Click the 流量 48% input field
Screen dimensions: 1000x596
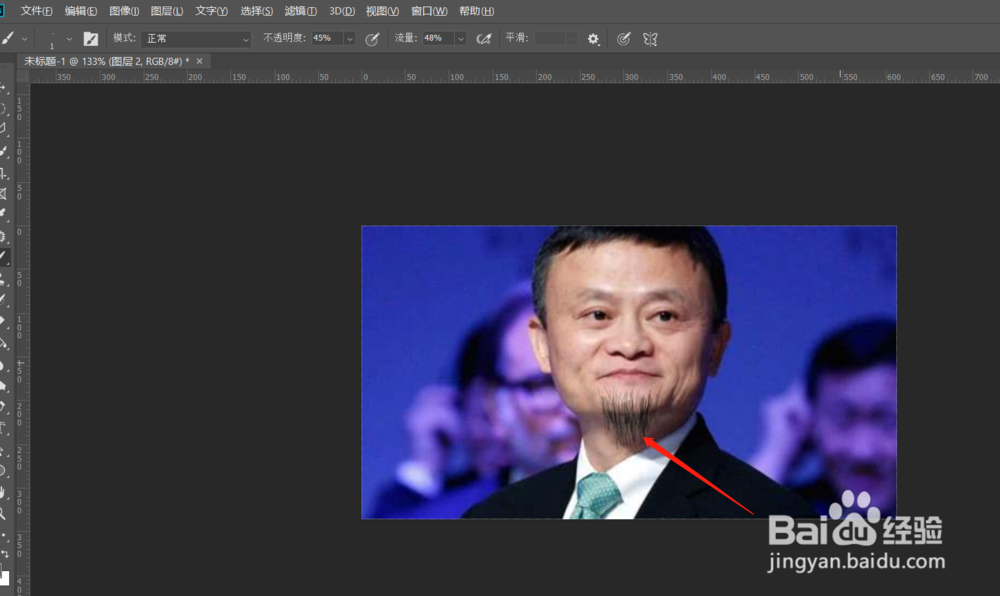point(438,38)
